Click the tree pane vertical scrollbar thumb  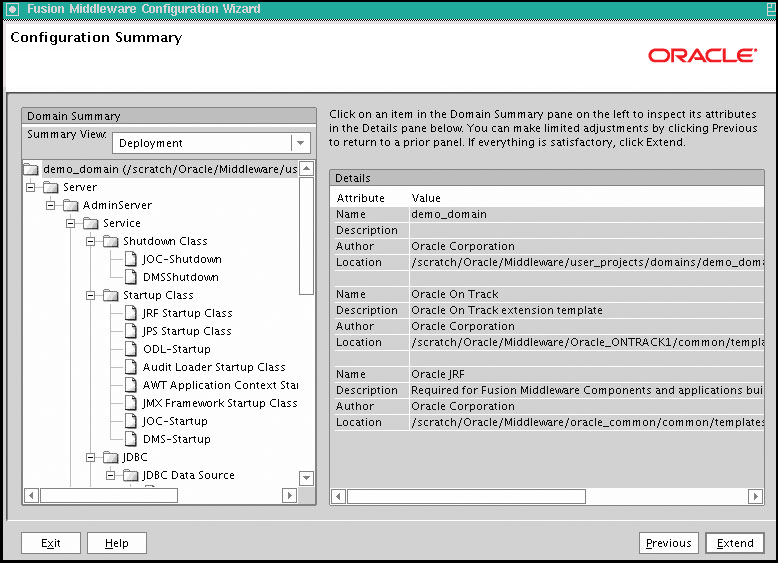point(307,236)
